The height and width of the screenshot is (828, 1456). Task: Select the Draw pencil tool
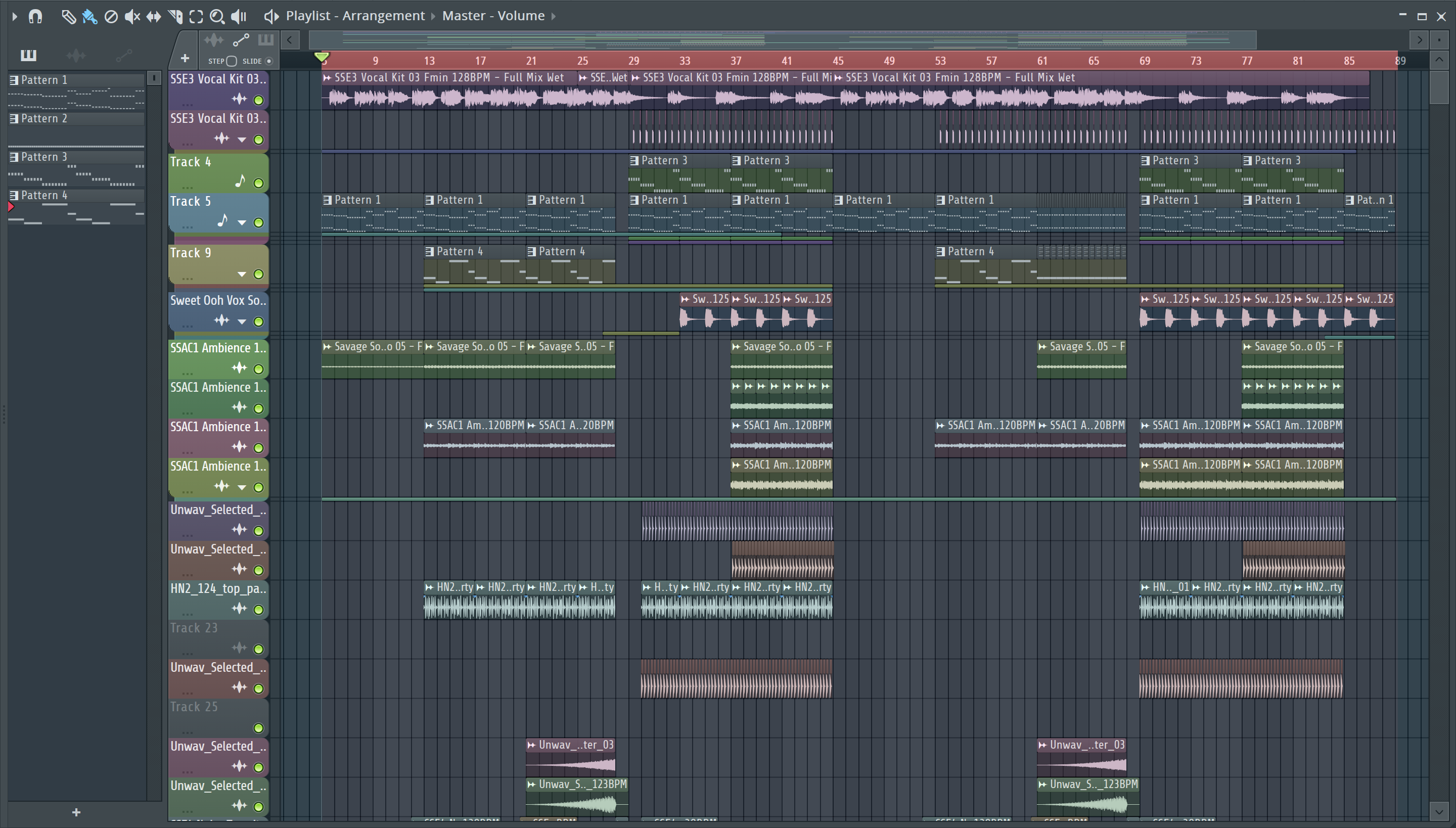click(x=69, y=17)
